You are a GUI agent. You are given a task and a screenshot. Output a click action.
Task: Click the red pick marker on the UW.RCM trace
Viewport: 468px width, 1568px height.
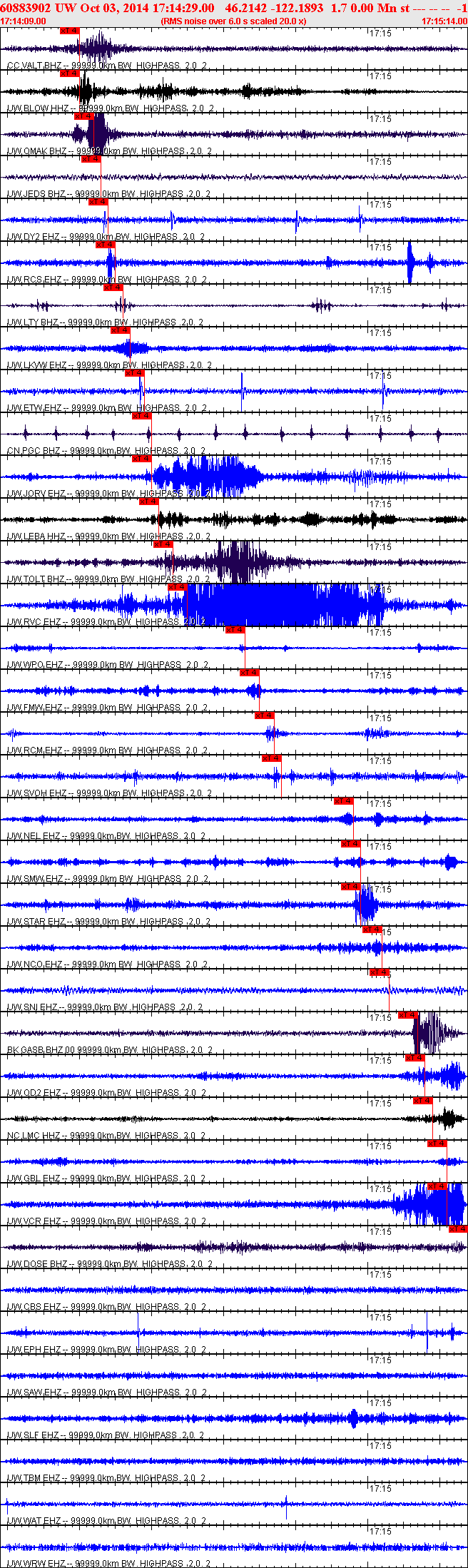pos(264,716)
